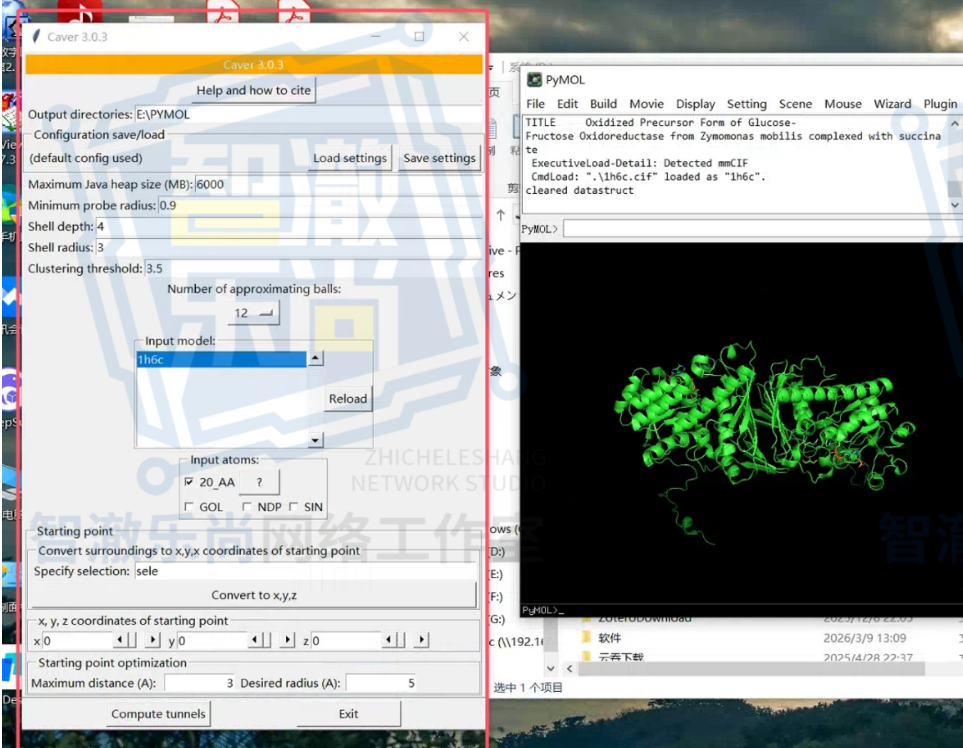The width and height of the screenshot is (963, 748).
Task: Click the Caver feather title icon
Action: [x=36, y=37]
